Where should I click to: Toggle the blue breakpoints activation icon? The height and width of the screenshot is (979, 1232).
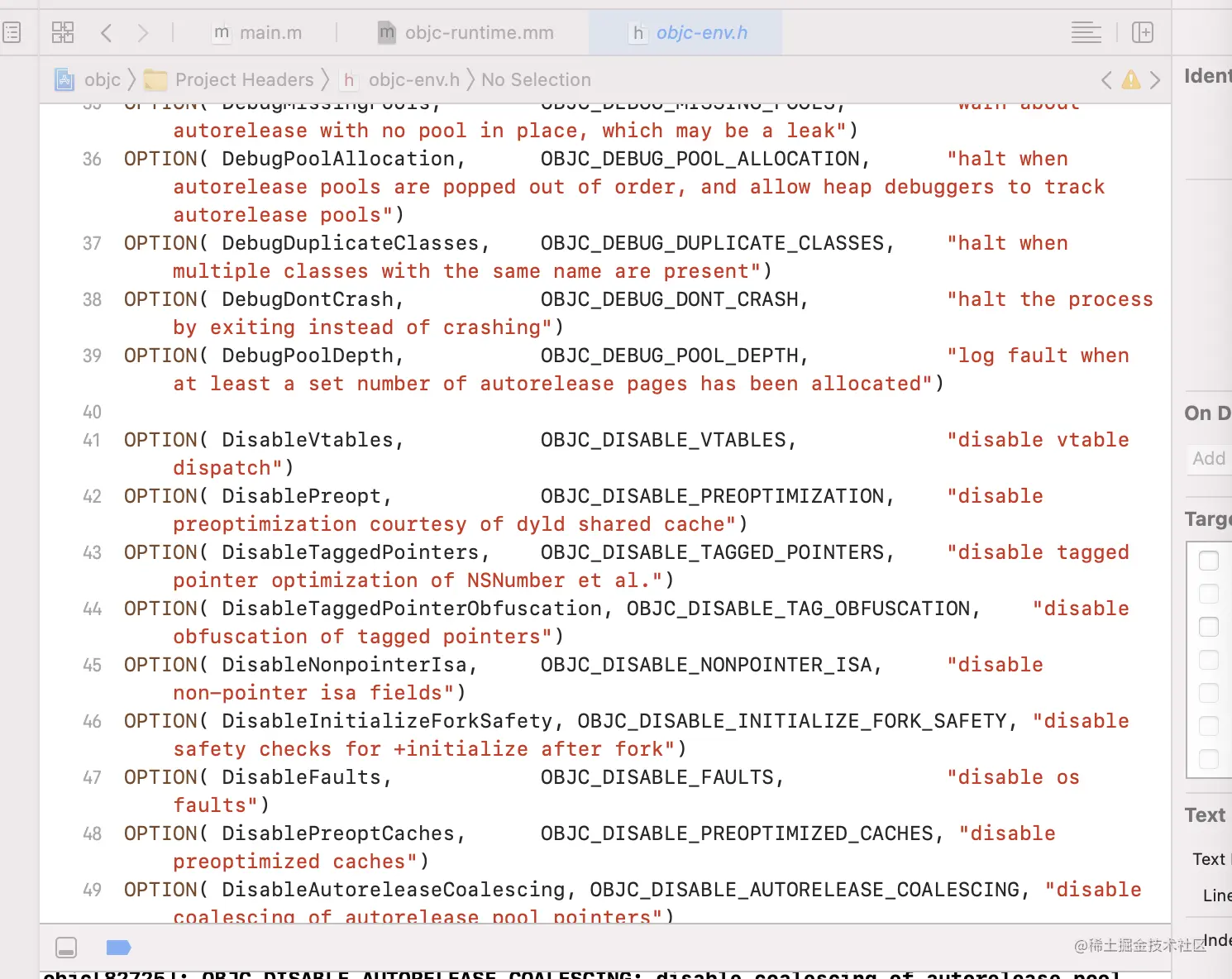point(119,948)
